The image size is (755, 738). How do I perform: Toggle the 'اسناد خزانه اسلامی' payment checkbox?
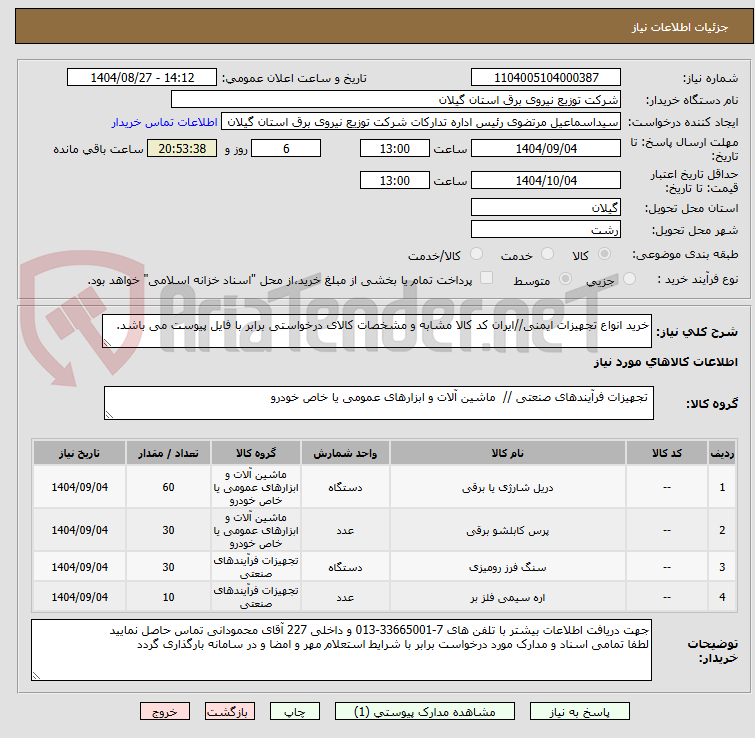[x=487, y=279]
